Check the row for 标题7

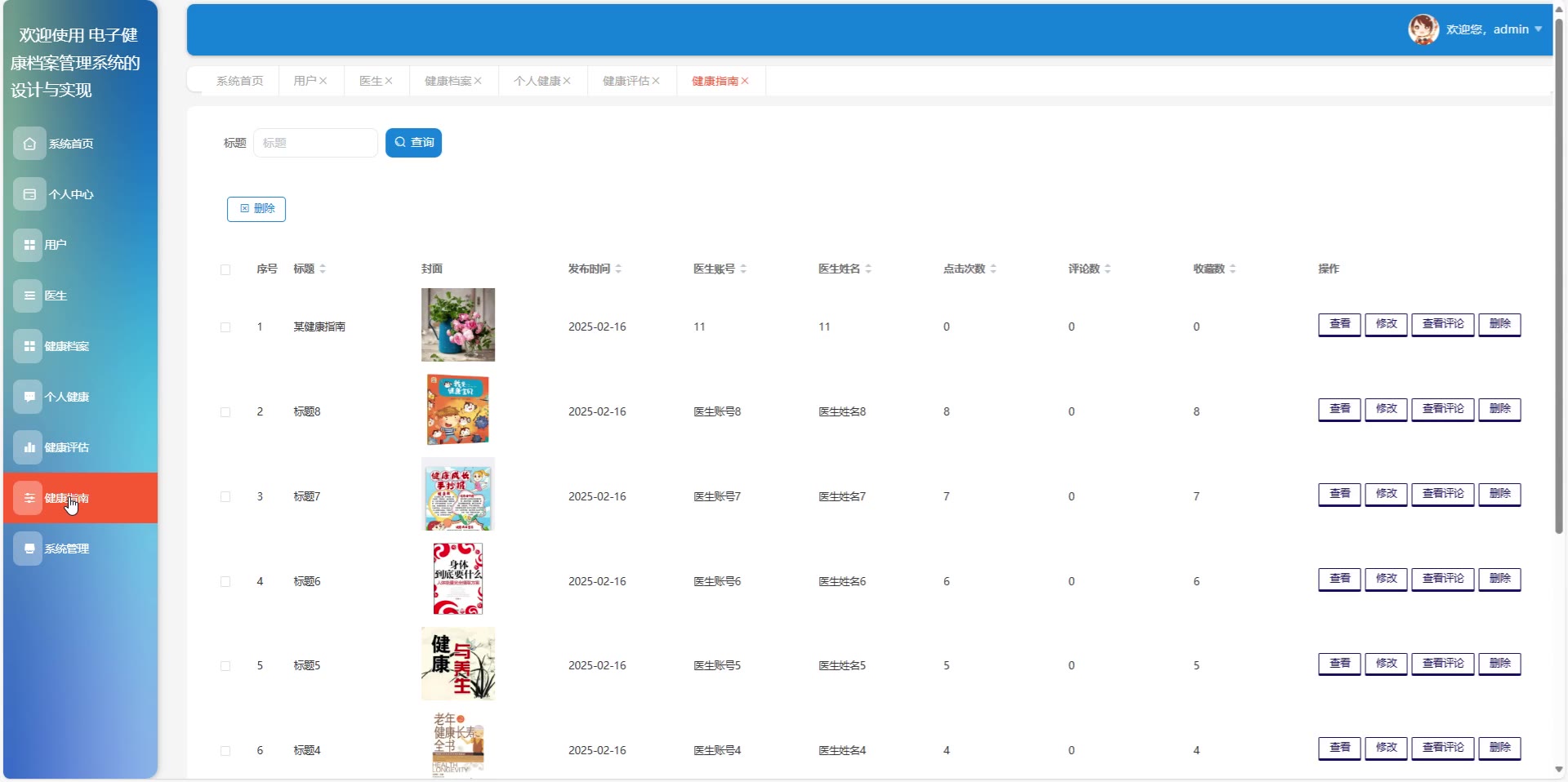(225, 497)
